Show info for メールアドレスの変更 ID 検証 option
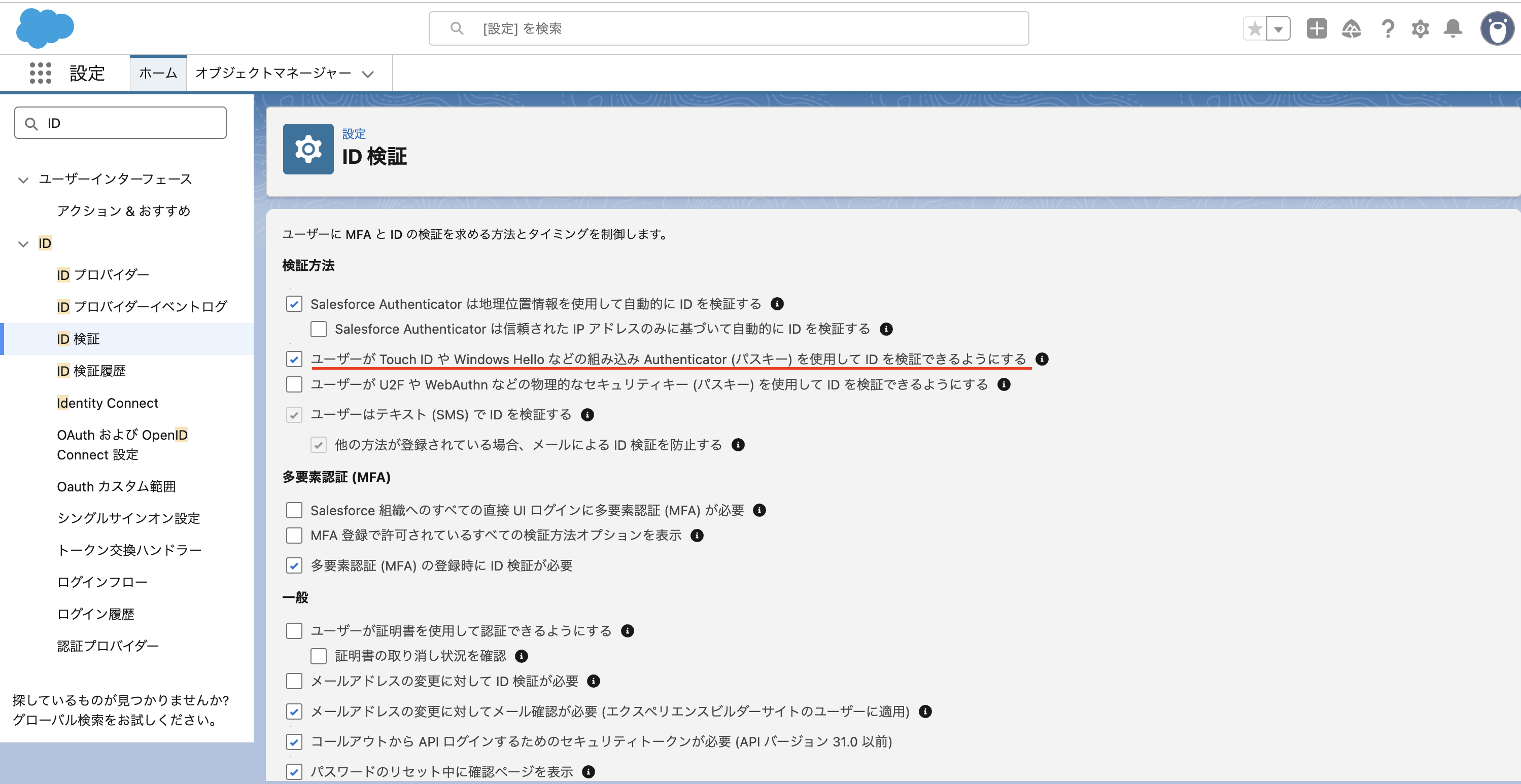Screen dimensions: 1521x784 (594, 681)
